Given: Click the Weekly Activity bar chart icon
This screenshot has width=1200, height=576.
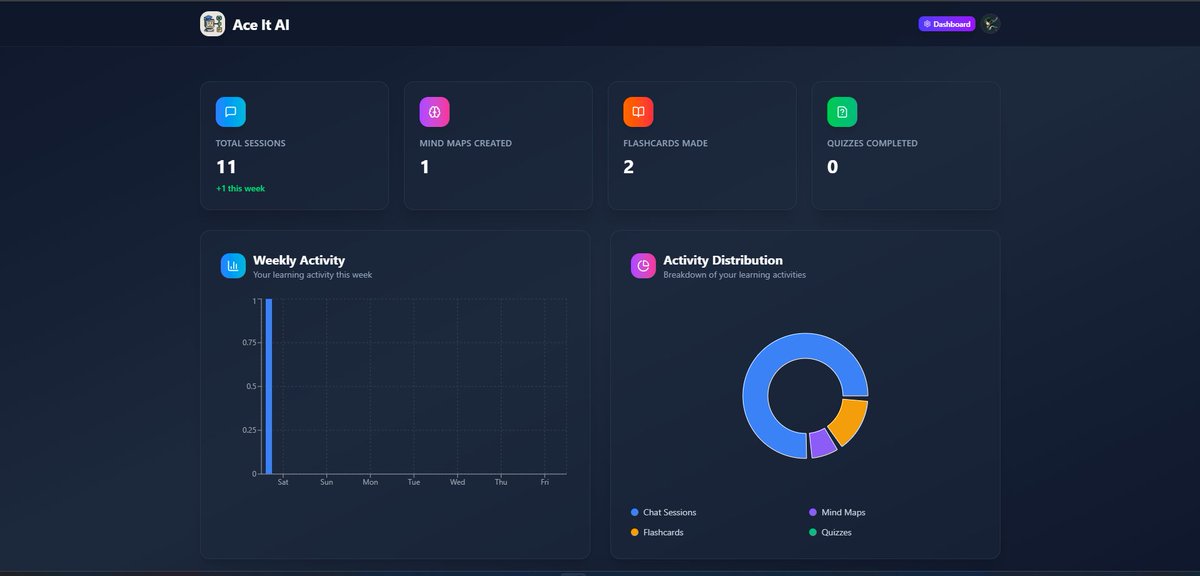Looking at the screenshot, I should 233,266.
